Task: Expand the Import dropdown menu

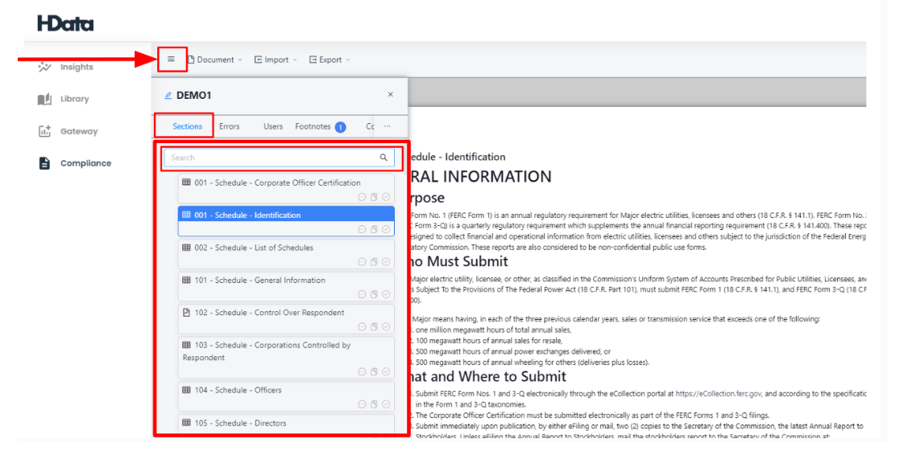Action: pyautogui.click(x=276, y=59)
